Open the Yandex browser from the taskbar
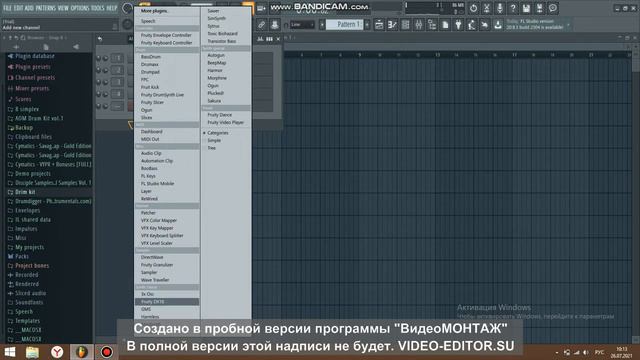 [x=57, y=352]
